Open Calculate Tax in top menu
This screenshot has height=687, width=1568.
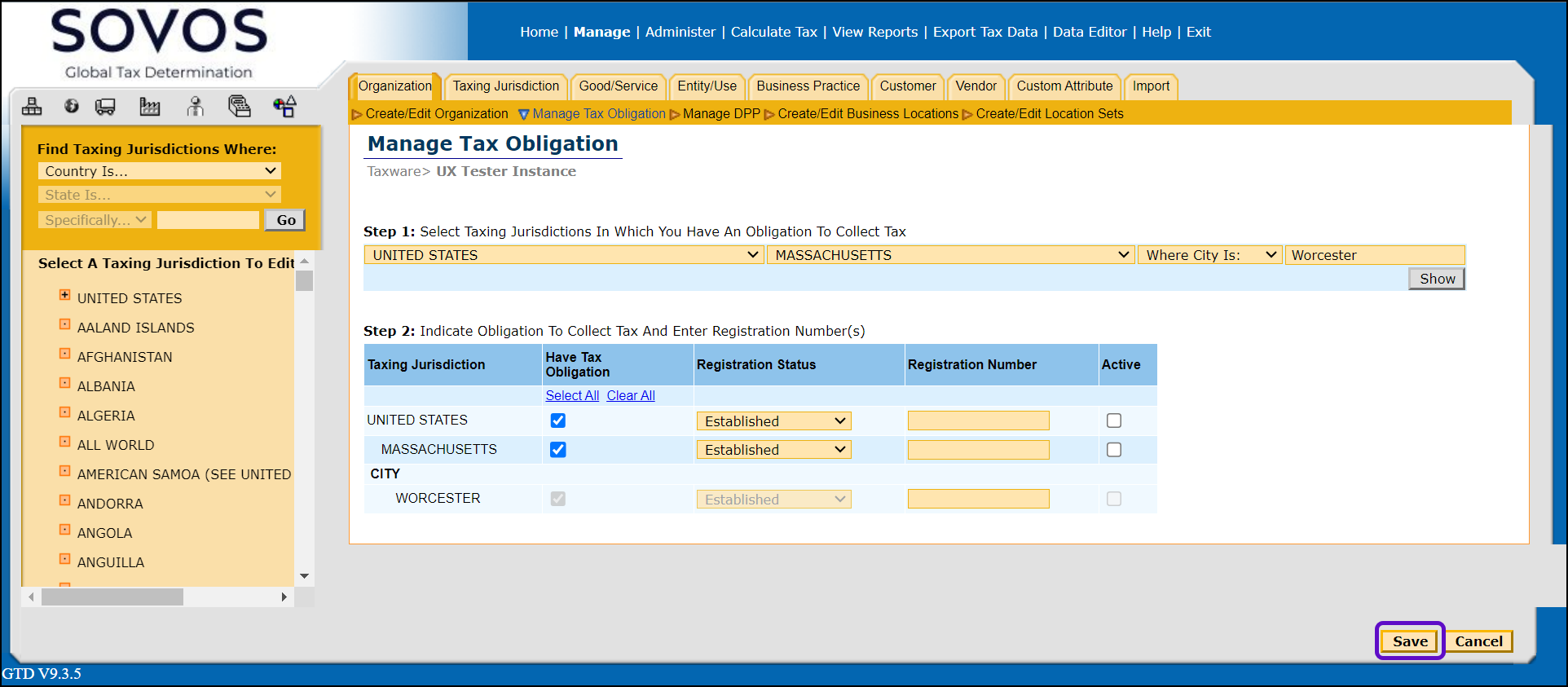pyautogui.click(x=773, y=32)
